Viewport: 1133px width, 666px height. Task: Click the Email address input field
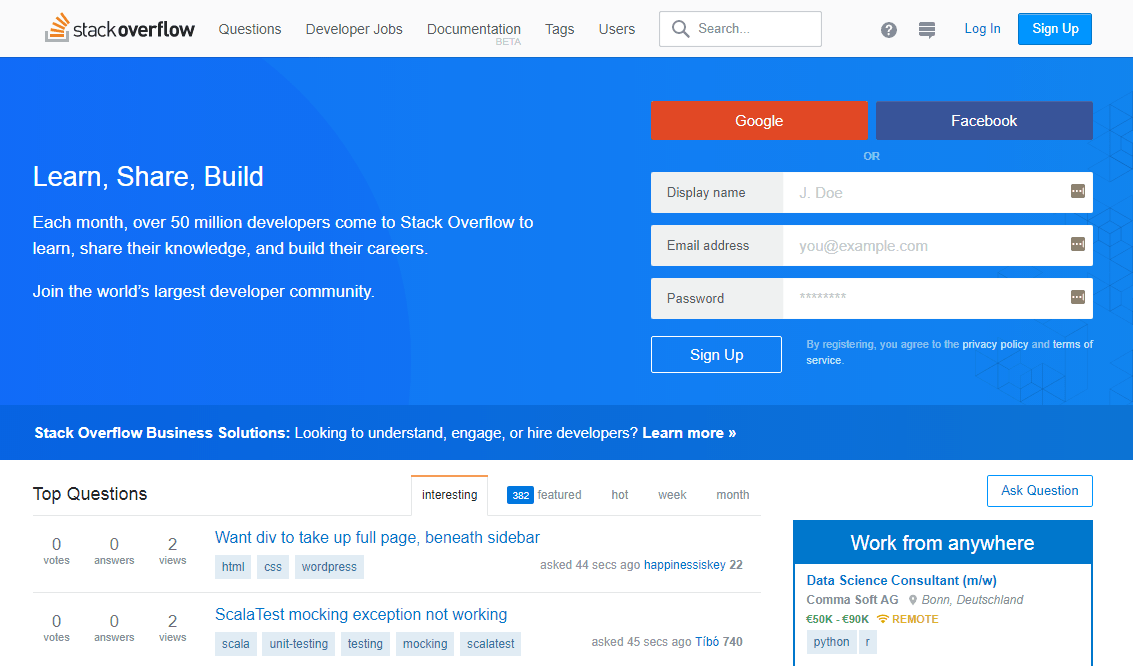(937, 246)
